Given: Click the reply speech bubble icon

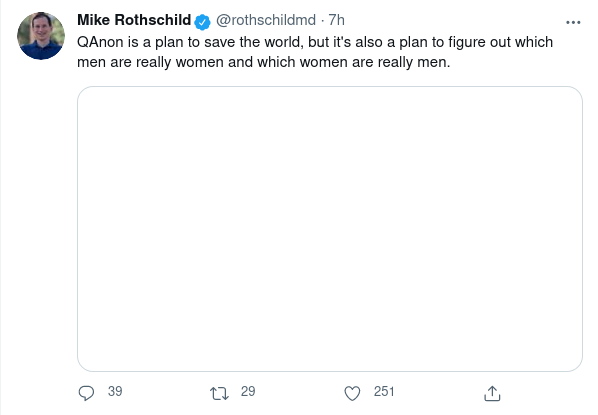Looking at the screenshot, I should click(x=86, y=393).
